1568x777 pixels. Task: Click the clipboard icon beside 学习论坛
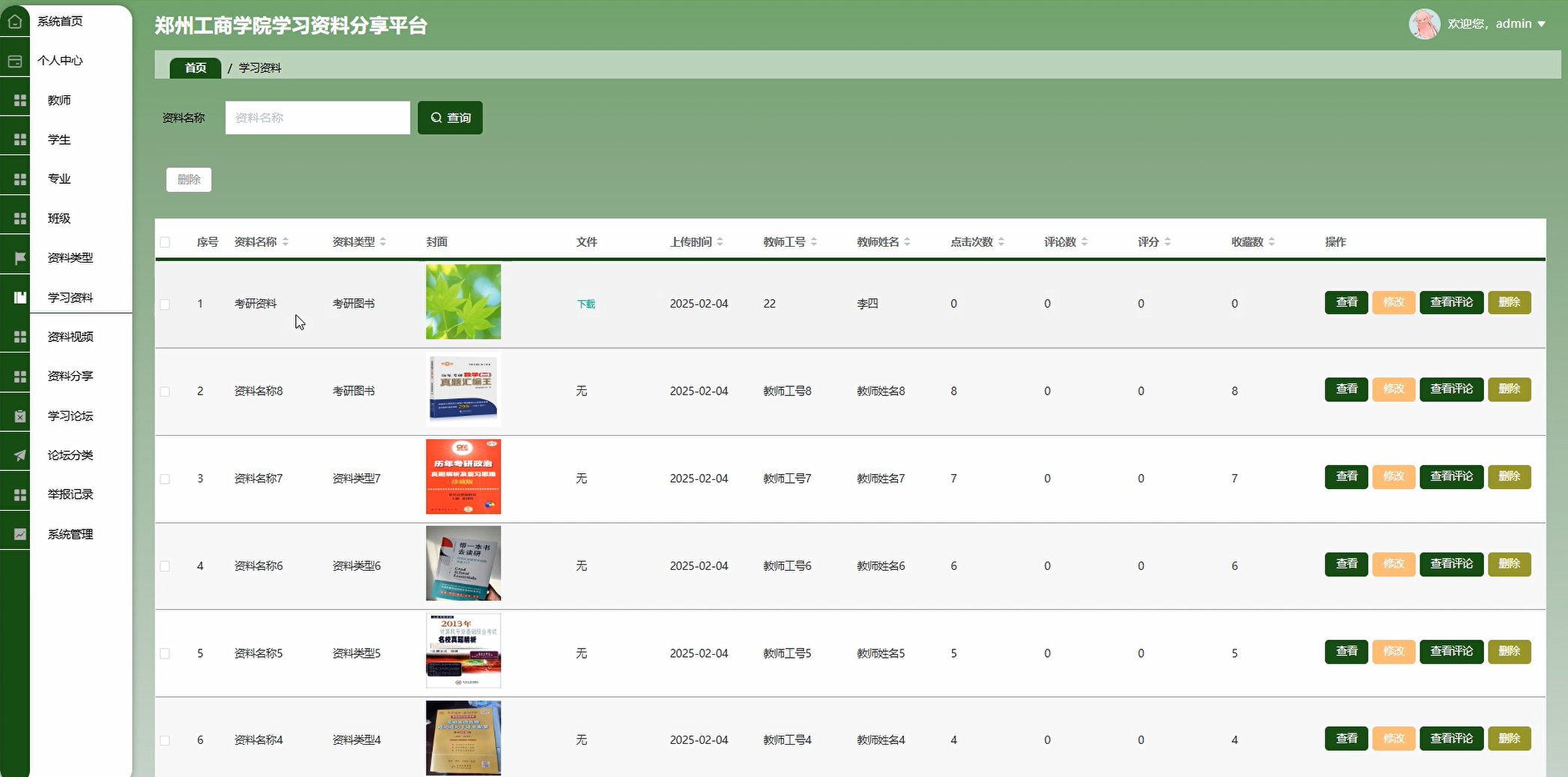point(20,415)
